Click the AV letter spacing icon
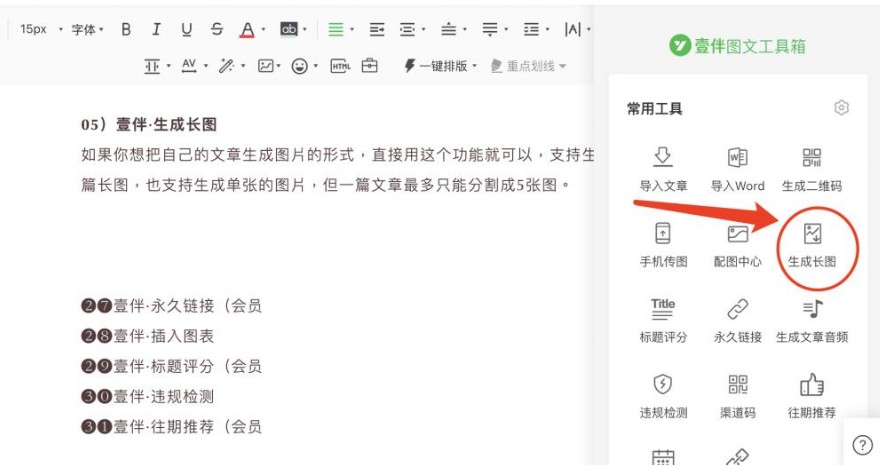Image resolution: width=880 pixels, height=466 pixels. pos(189,66)
